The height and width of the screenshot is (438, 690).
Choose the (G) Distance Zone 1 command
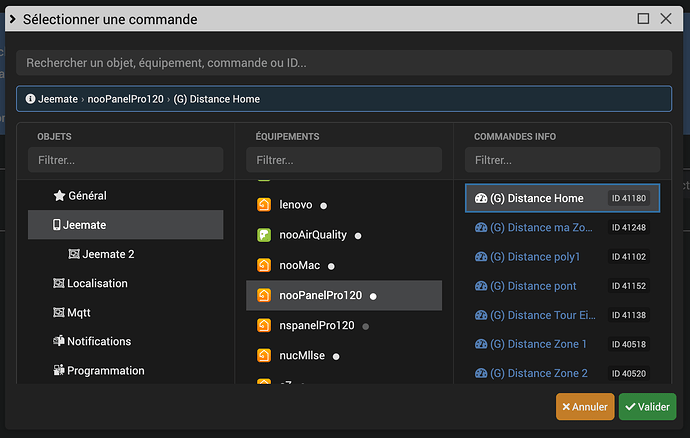(562, 344)
